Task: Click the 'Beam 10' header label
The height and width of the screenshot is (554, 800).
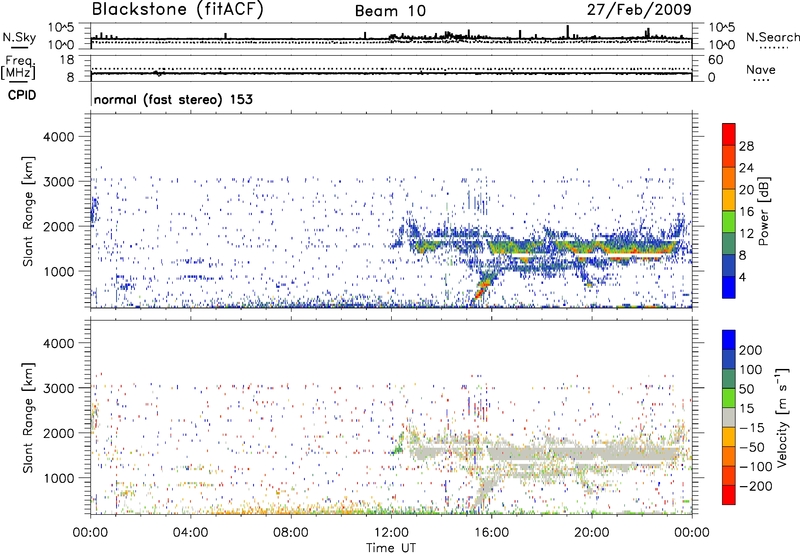Action: 390,11
